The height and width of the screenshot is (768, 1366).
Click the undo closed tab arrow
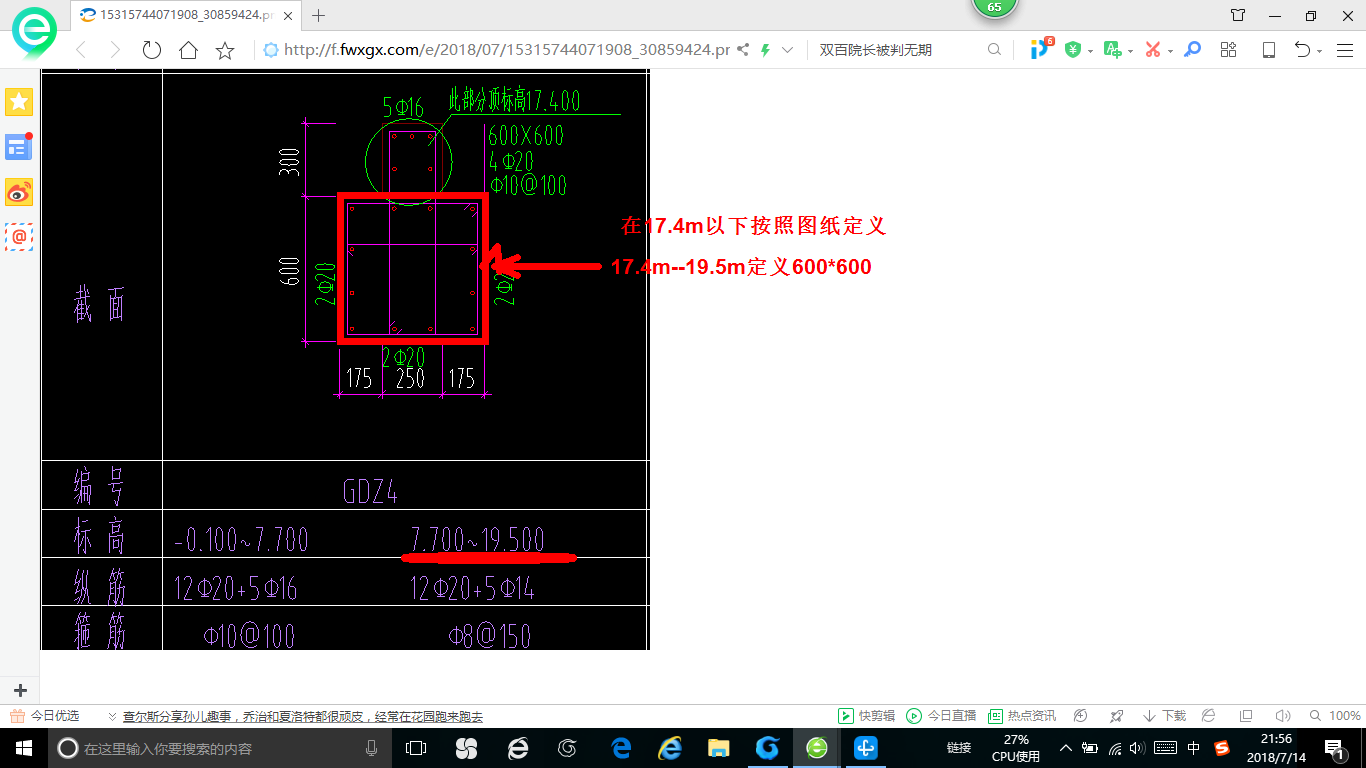(x=1302, y=50)
